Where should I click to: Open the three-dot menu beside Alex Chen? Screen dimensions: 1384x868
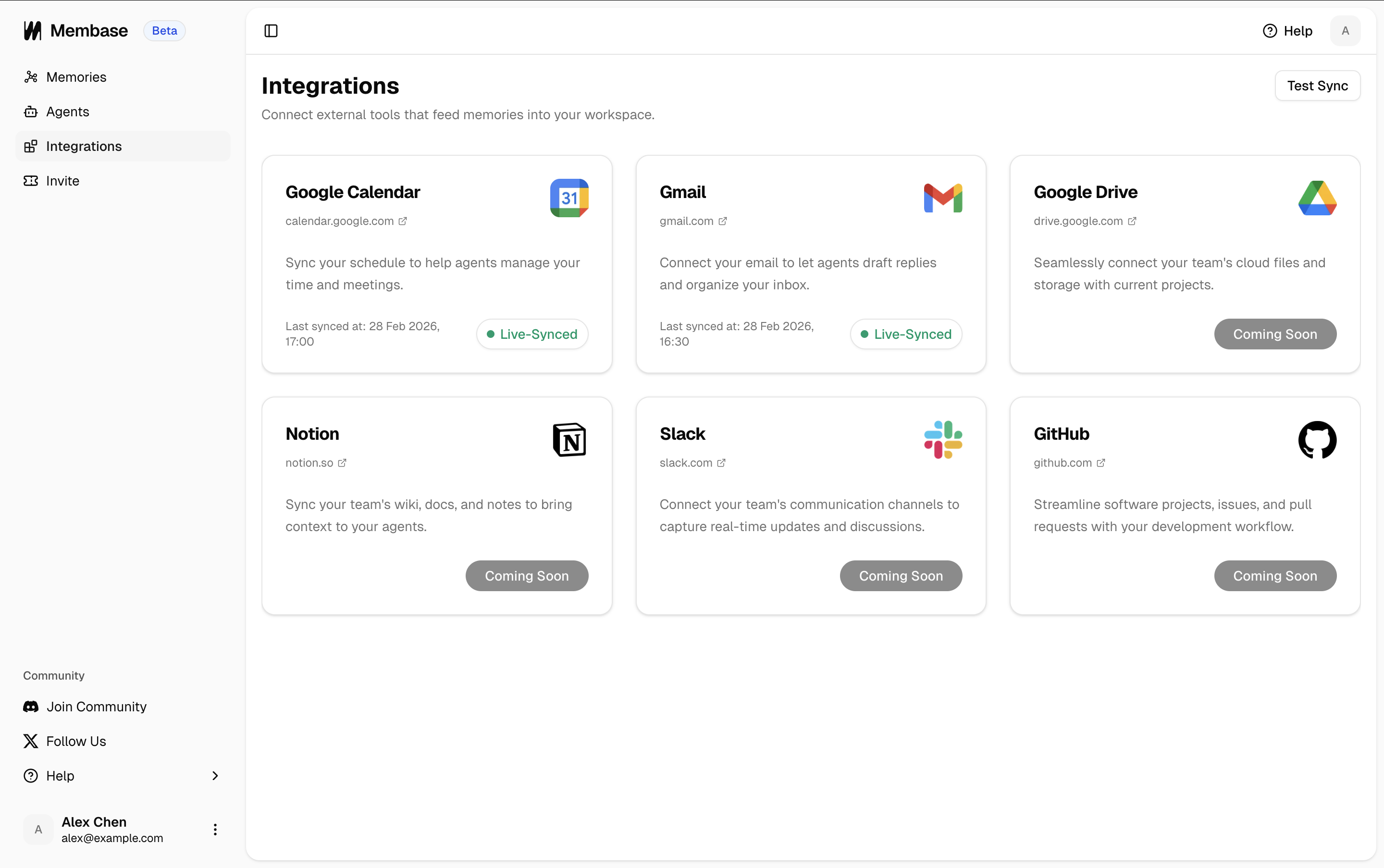tap(215, 829)
